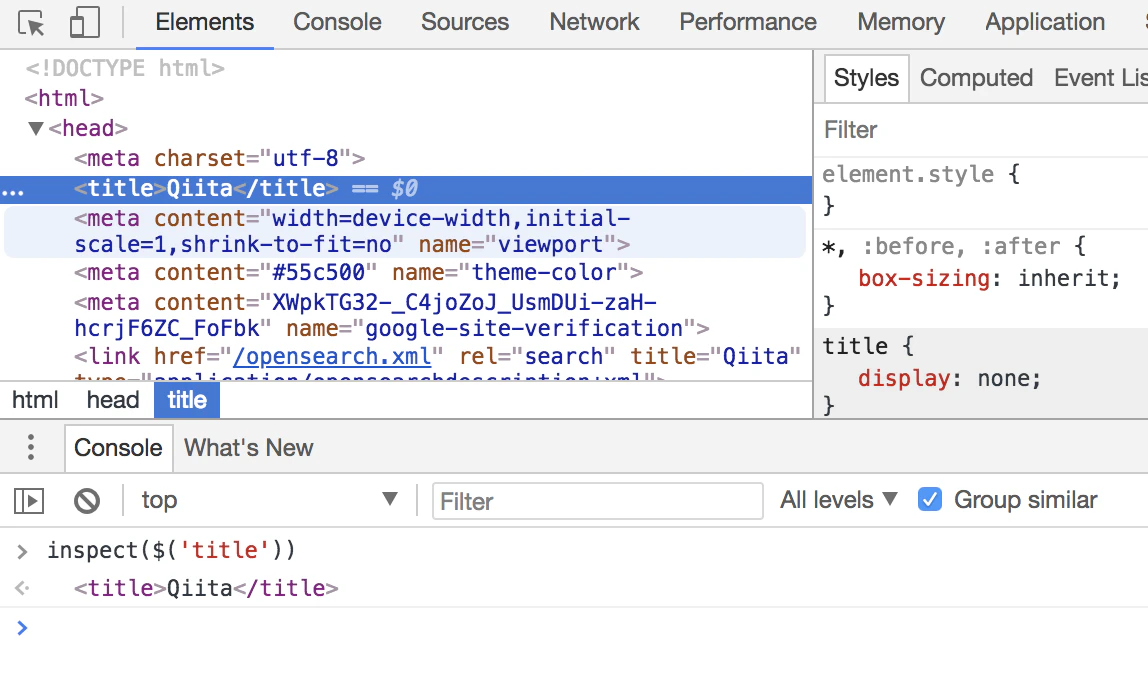Click the console output title Qiita result
The height and width of the screenshot is (678, 1148).
click(x=206, y=589)
